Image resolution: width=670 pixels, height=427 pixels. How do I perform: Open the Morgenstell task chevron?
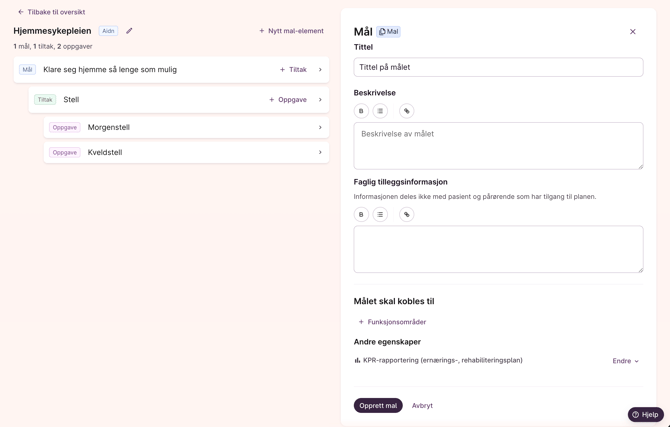tap(320, 128)
